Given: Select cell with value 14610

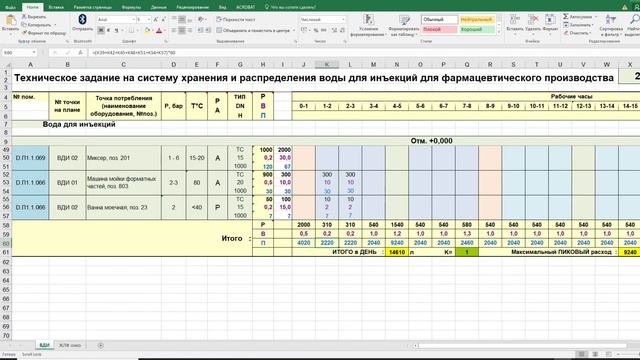Looking at the screenshot, I should [397, 252].
